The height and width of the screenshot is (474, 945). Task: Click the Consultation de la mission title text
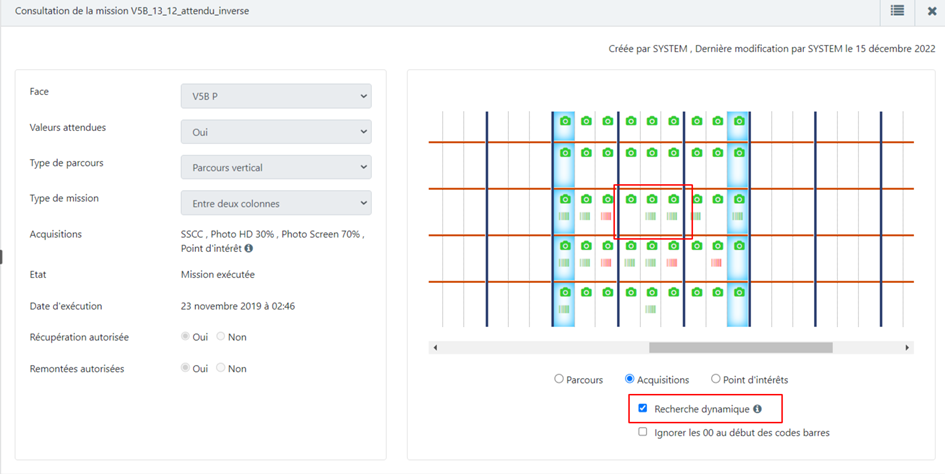tap(132, 11)
